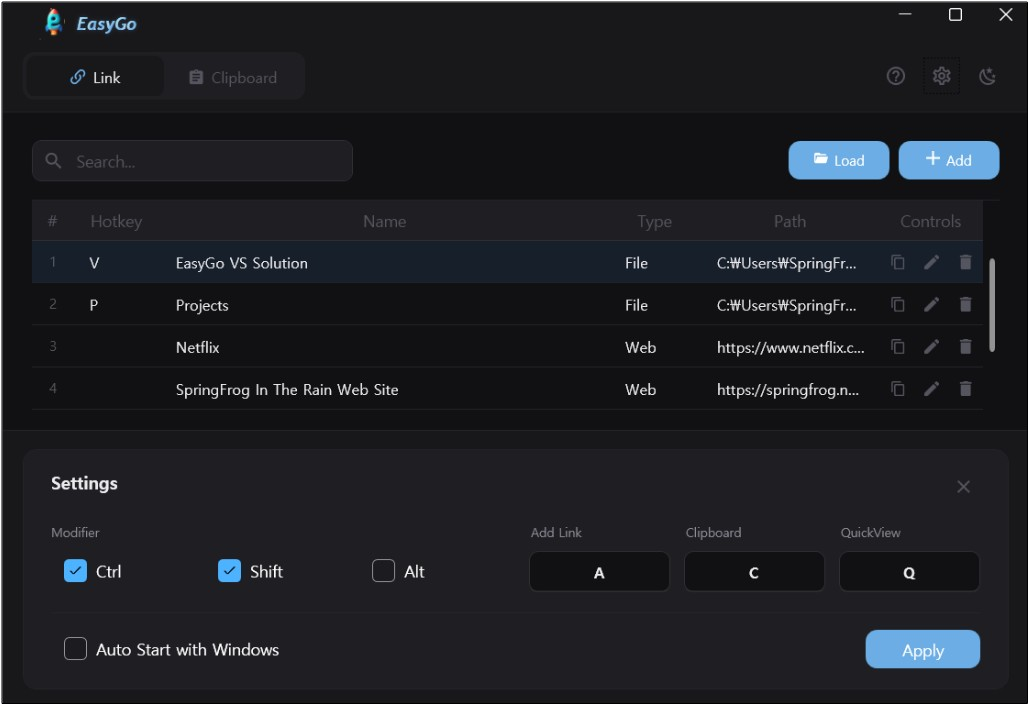The image size is (1028, 704).
Task: Sort by the Hotkey column header
Action: (x=116, y=222)
